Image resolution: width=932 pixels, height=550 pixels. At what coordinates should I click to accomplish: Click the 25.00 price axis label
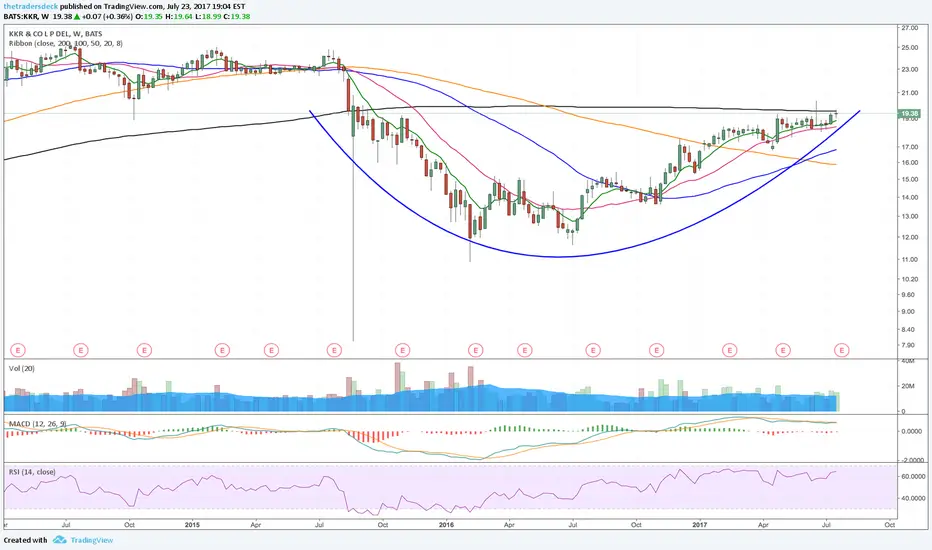click(909, 48)
